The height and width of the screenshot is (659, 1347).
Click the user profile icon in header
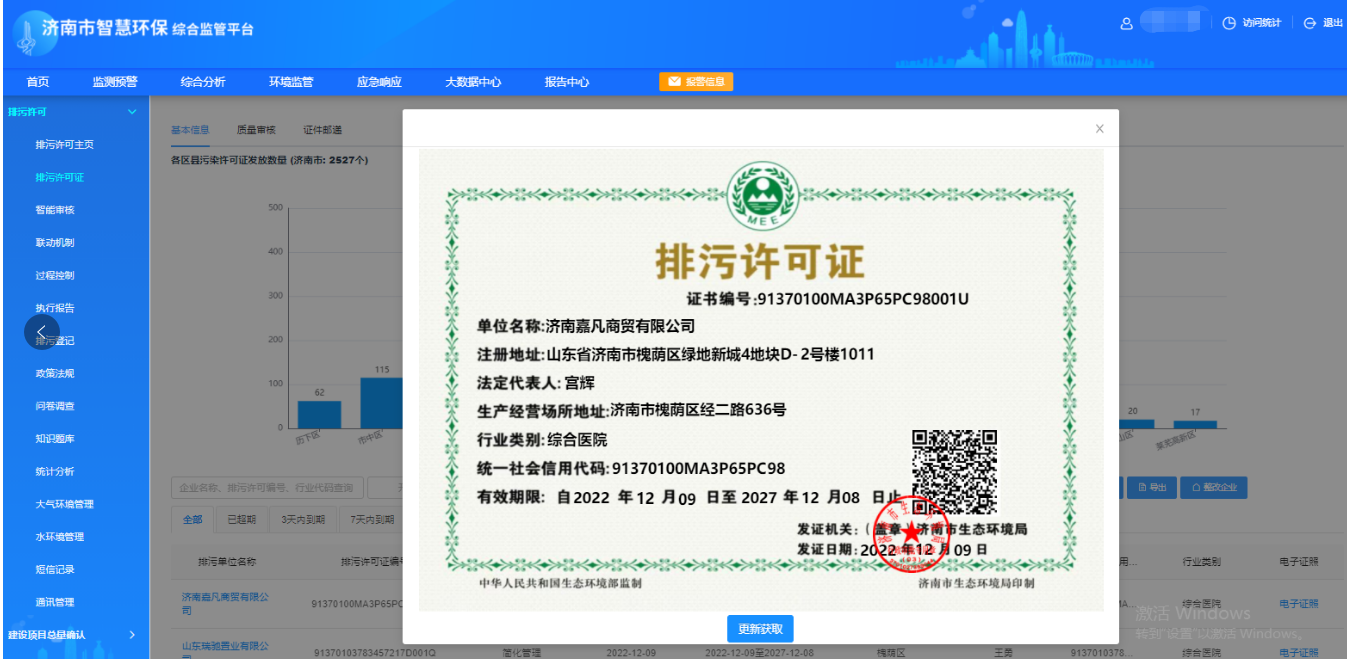click(x=1126, y=23)
